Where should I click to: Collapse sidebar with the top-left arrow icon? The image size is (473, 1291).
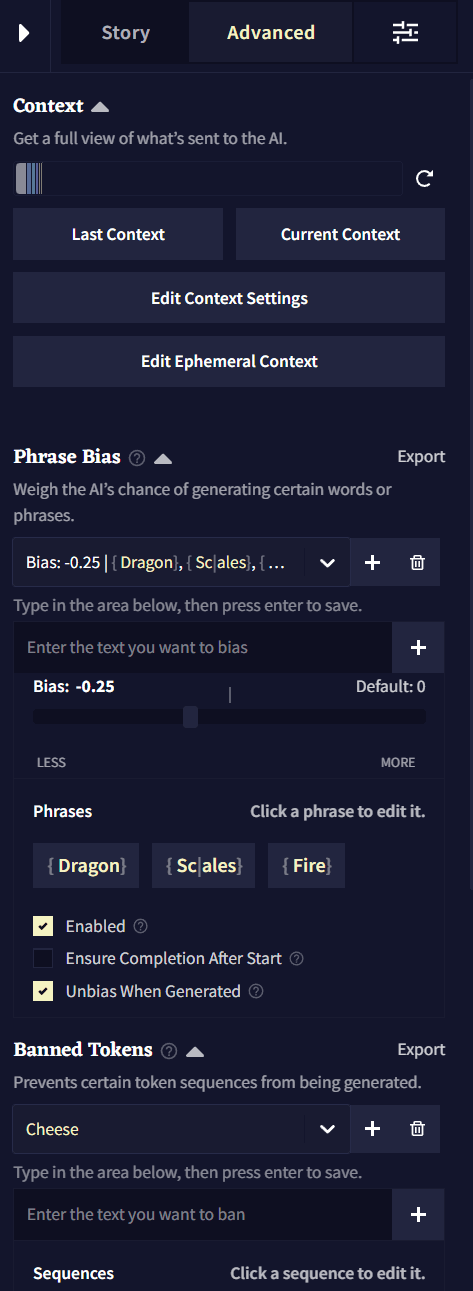point(24,33)
